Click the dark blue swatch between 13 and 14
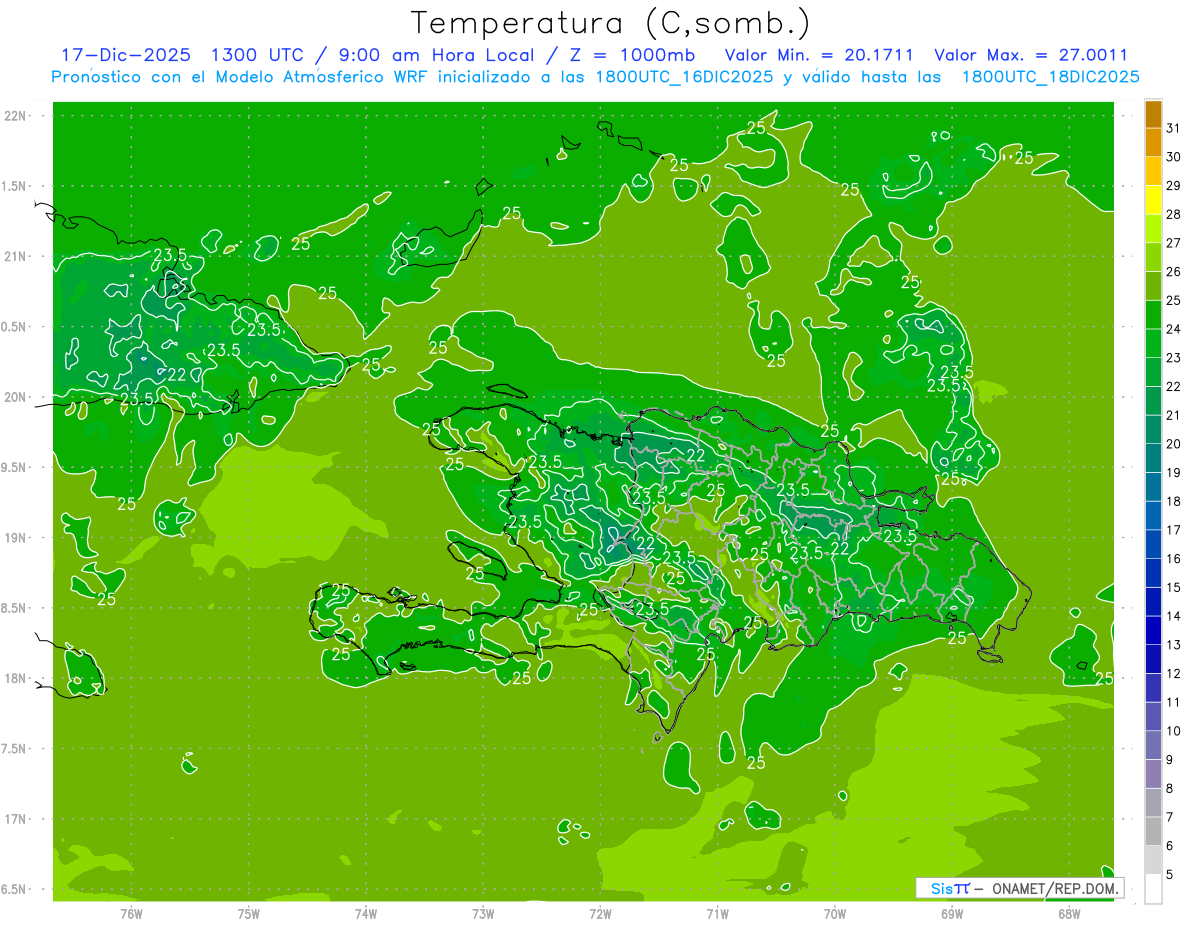 click(x=1153, y=630)
